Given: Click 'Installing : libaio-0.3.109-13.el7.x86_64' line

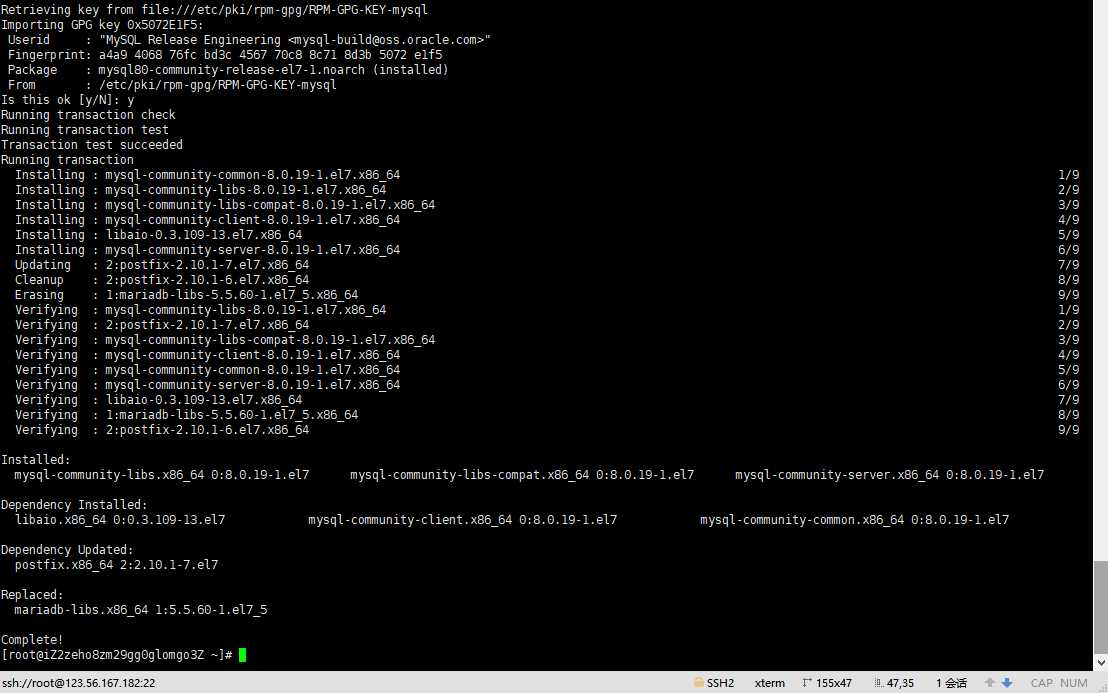Looking at the screenshot, I should 158,235.
